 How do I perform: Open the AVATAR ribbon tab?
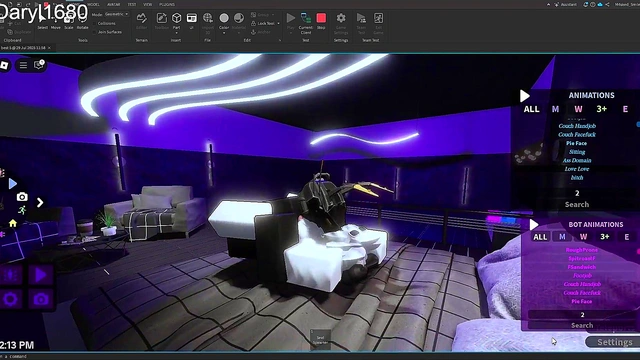coord(113,4)
